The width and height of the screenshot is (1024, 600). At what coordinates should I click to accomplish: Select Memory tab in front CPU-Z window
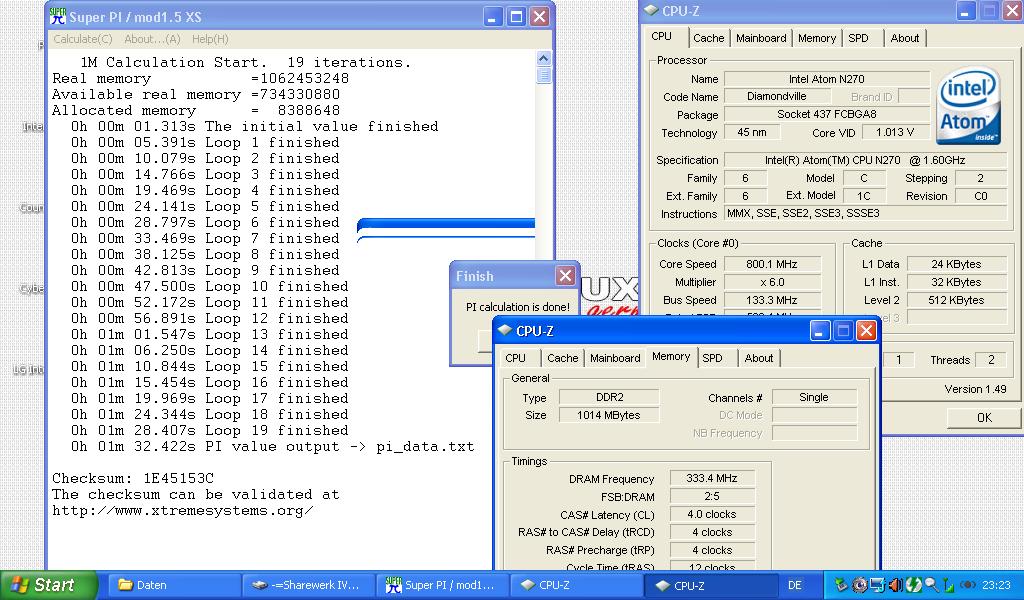pyautogui.click(x=671, y=356)
